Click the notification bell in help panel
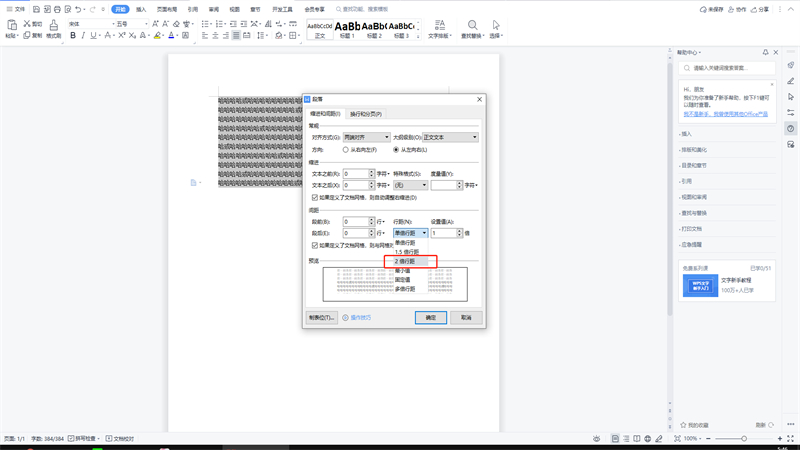The width and height of the screenshot is (800, 450). pyautogui.click(x=765, y=53)
